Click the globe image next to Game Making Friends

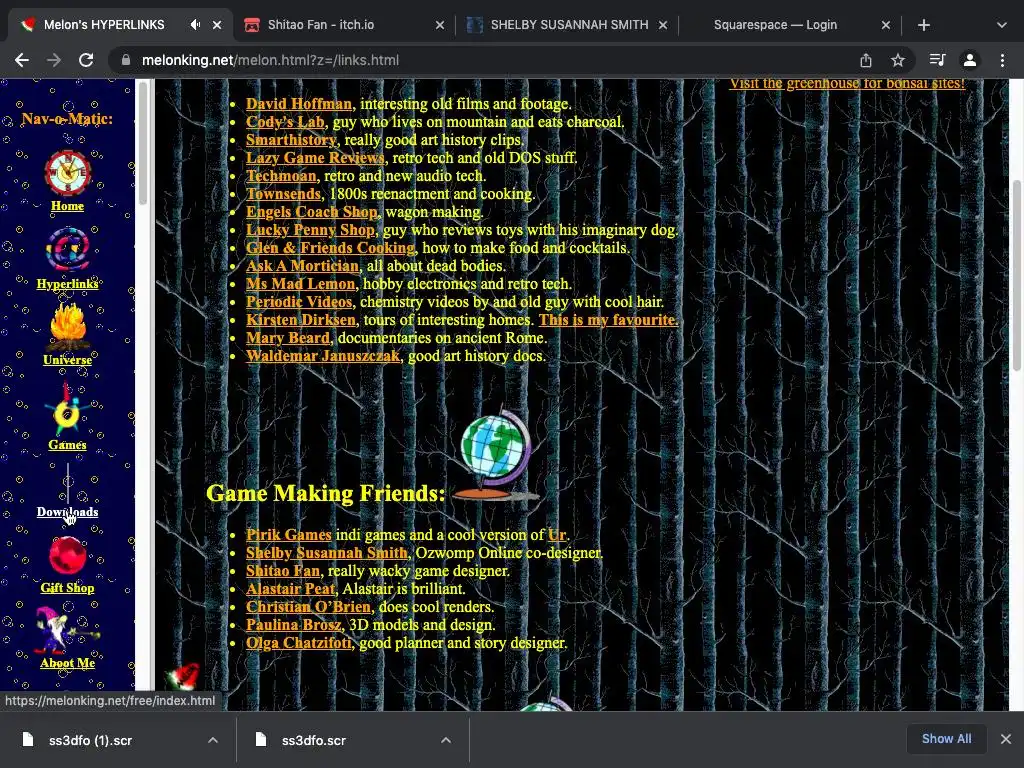496,453
